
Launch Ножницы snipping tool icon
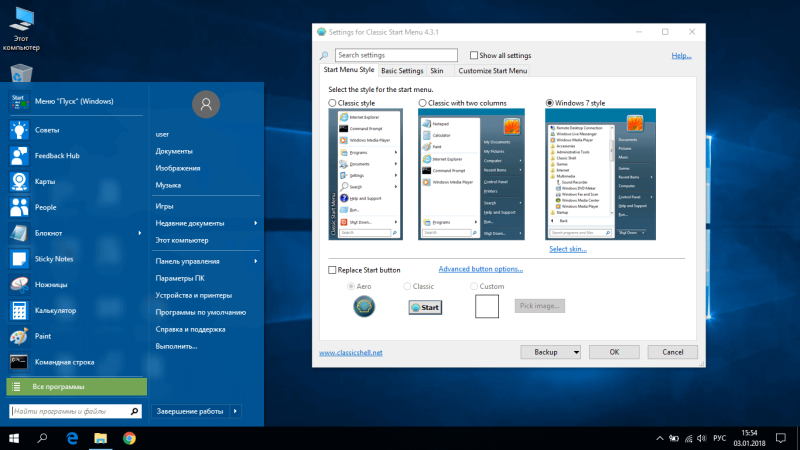19,285
